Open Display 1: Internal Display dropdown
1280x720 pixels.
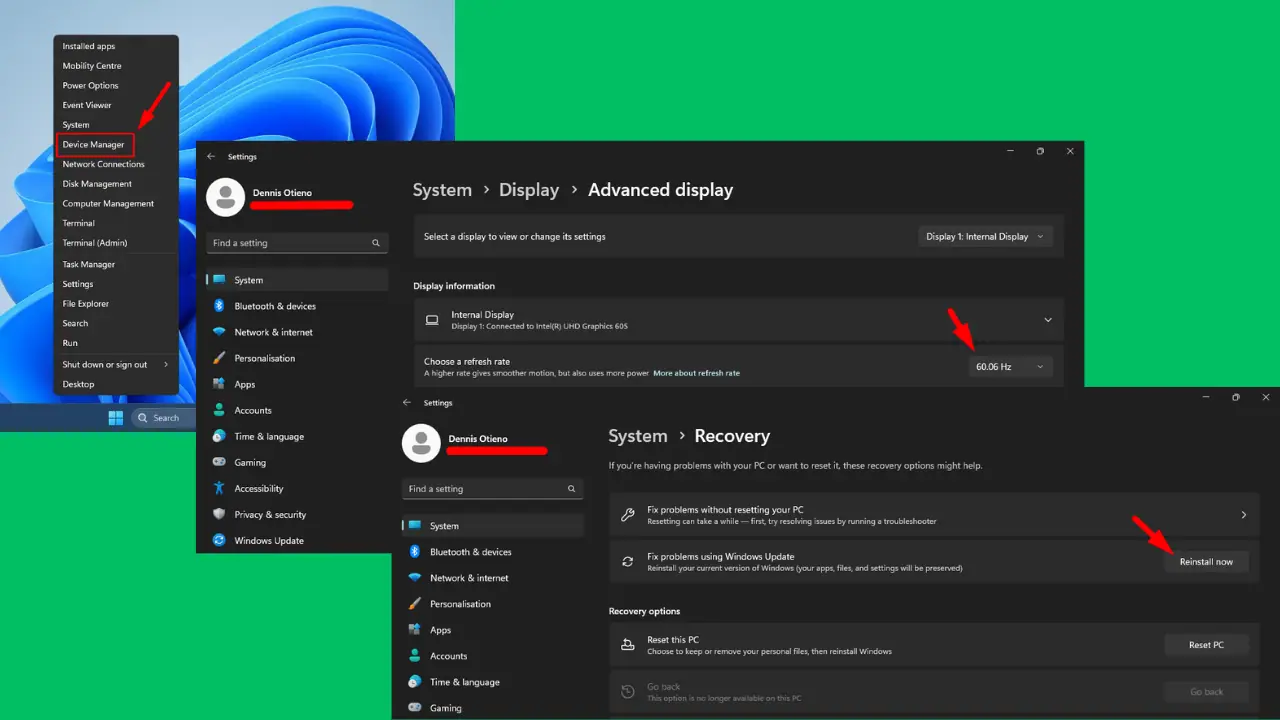985,237
